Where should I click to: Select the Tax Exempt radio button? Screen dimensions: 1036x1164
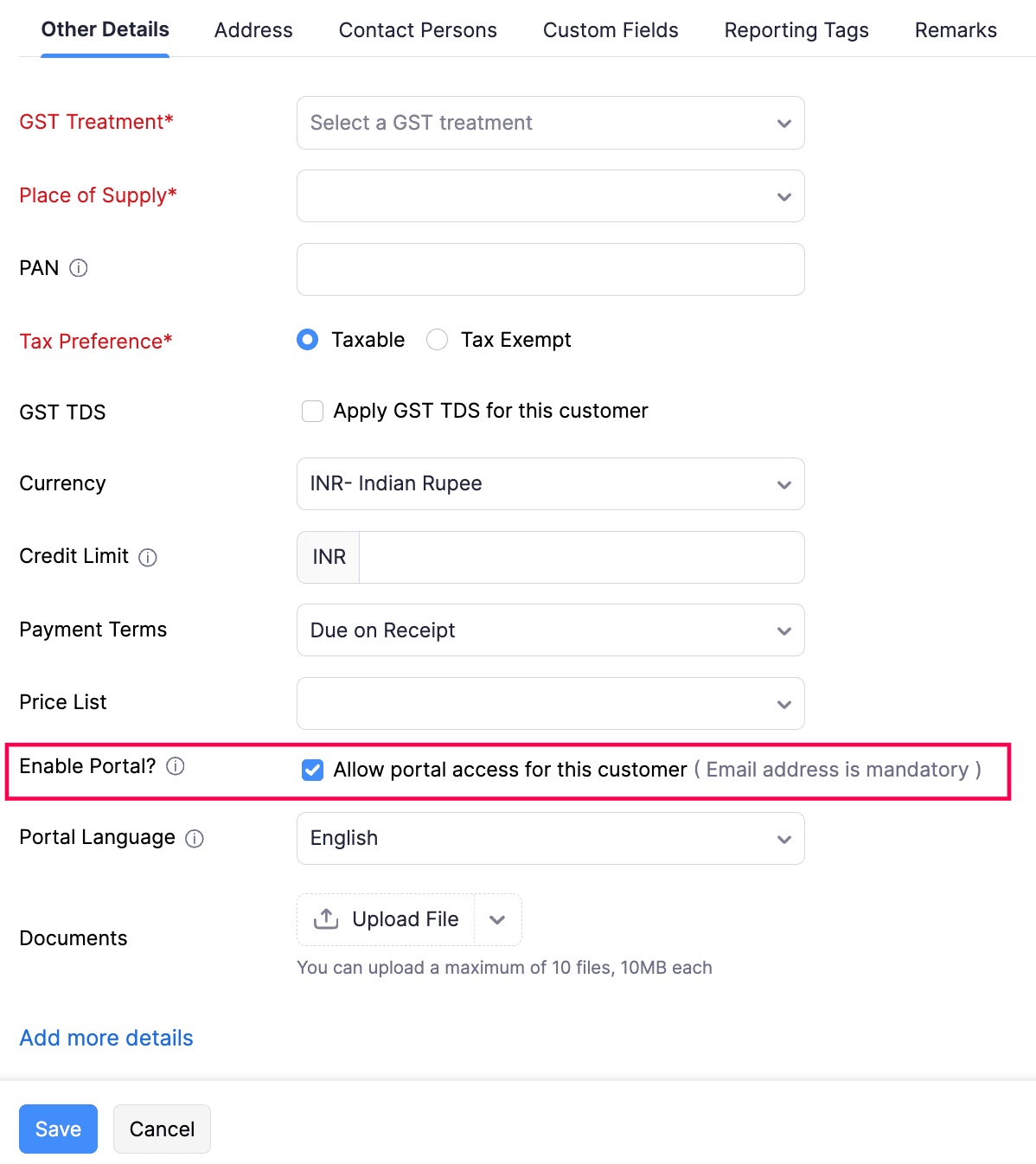tap(438, 340)
